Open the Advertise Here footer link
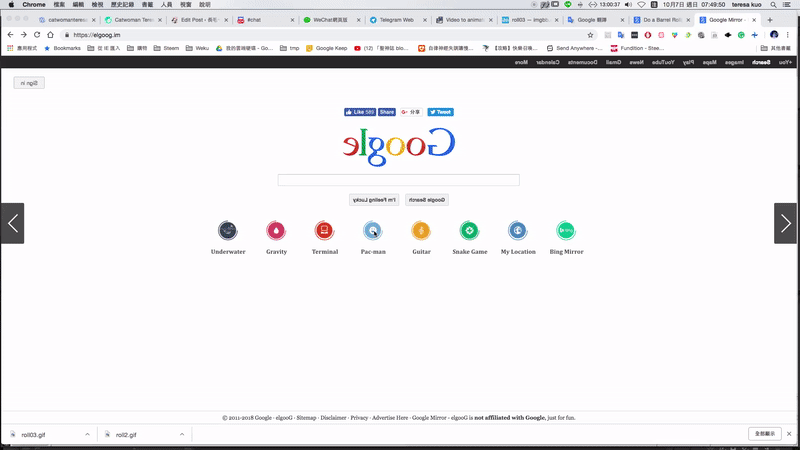Image resolution: width=800 pixels, height=450 pixels. (390, 417)
